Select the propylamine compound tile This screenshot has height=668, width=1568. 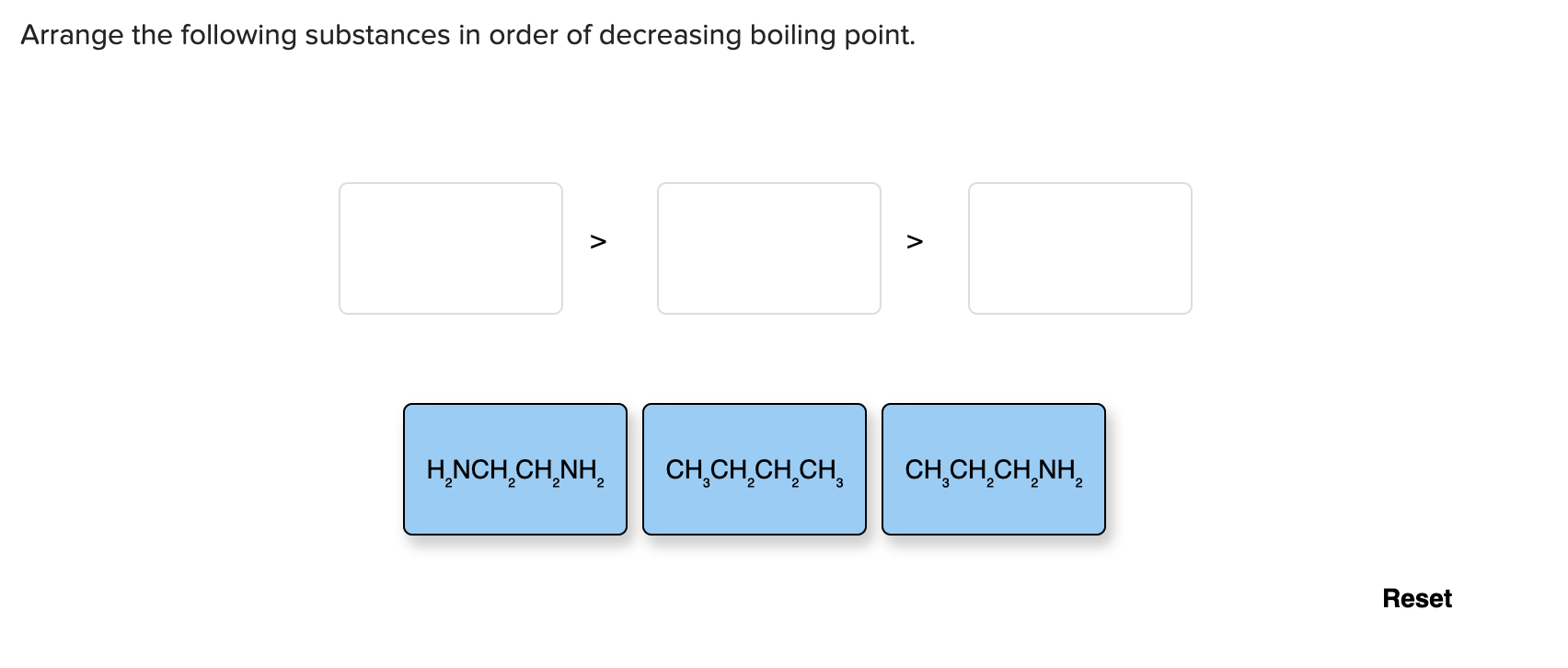993,468
